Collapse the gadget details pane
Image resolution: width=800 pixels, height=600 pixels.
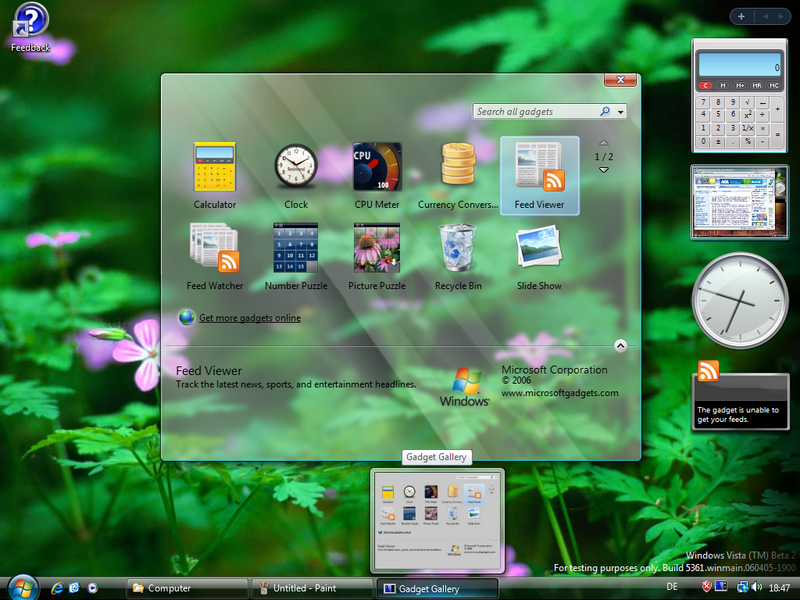620,345
